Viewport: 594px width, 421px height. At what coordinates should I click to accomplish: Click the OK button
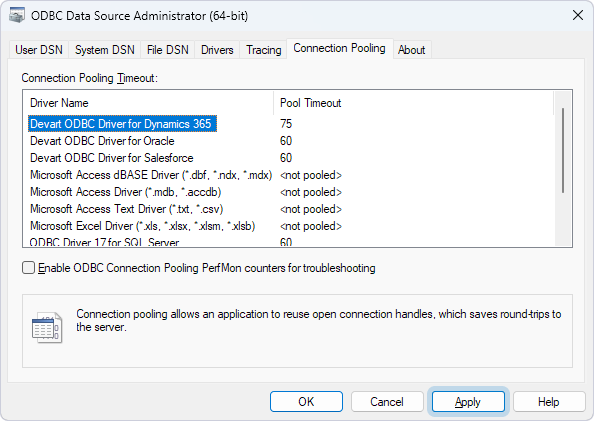pos(306,401)
